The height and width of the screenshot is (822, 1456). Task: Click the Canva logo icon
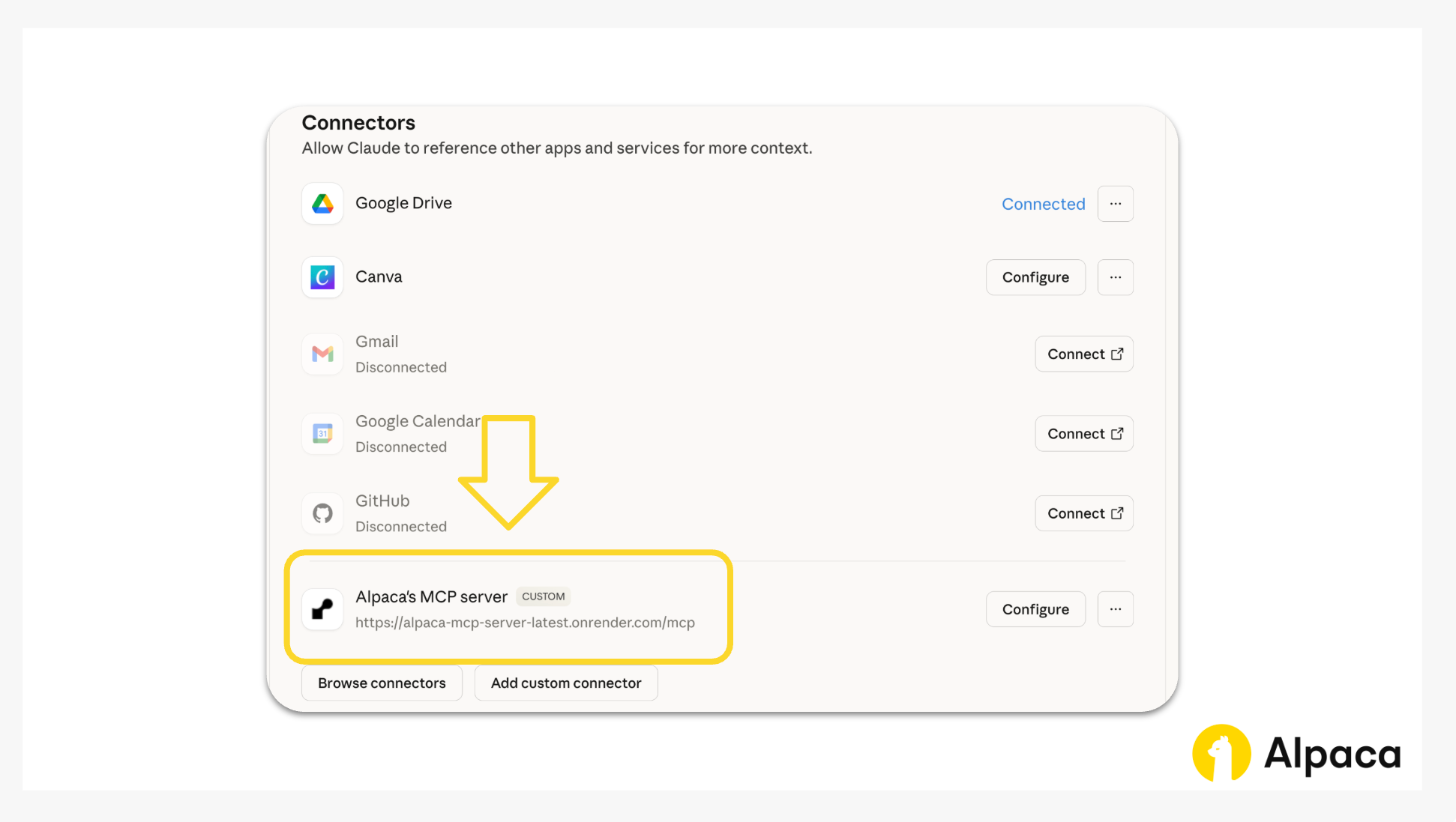click(322, 277)
